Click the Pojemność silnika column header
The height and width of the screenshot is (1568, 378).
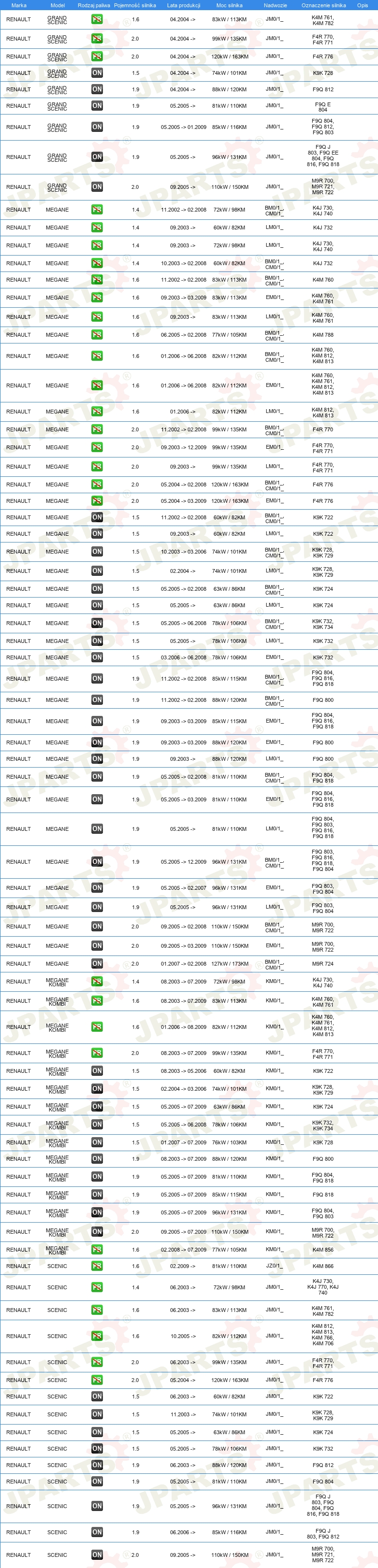135,5
